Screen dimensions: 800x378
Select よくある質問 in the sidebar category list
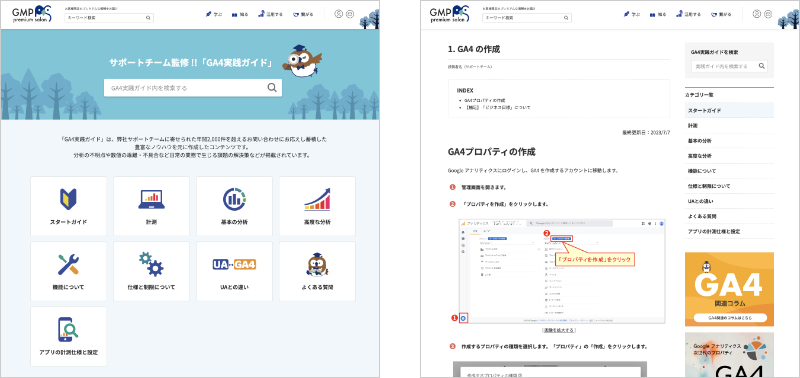click(729, 216)
